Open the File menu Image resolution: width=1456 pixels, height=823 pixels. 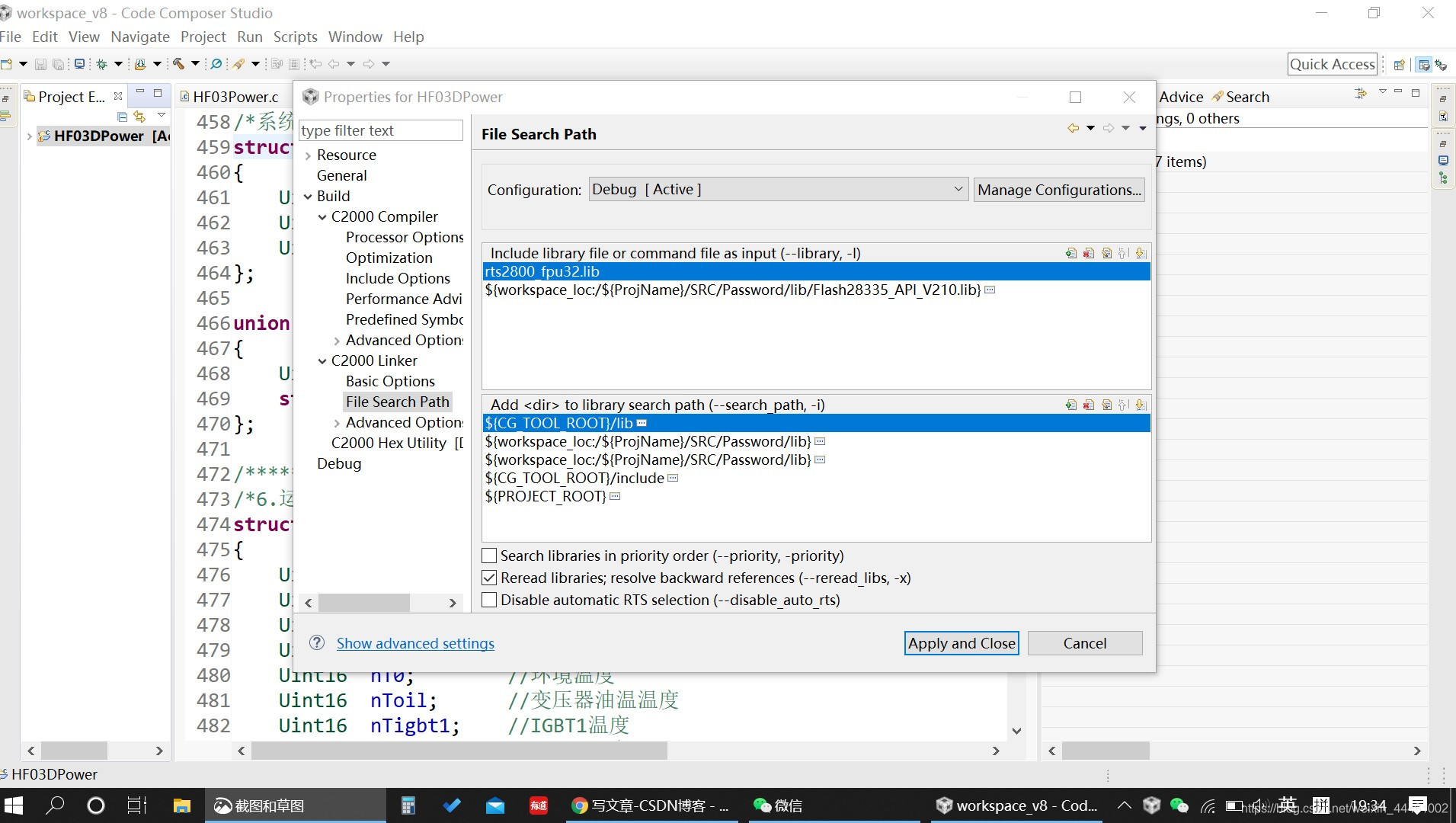[11, 37]
